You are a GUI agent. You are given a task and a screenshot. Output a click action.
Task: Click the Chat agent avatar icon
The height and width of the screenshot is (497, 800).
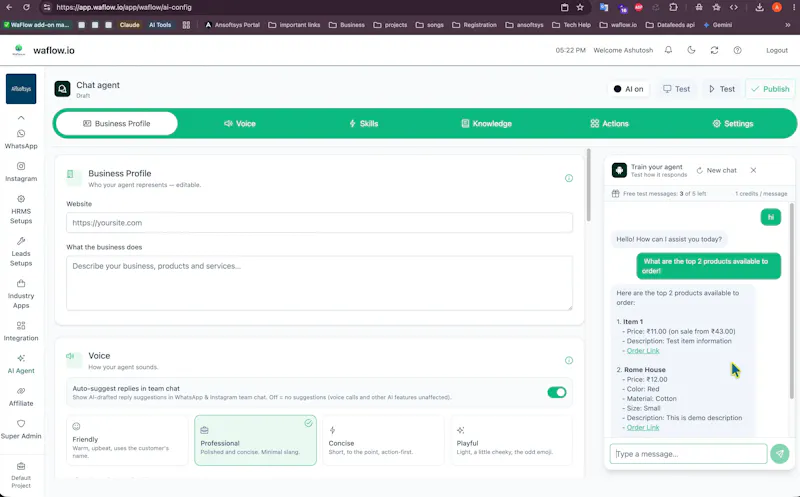62,89
